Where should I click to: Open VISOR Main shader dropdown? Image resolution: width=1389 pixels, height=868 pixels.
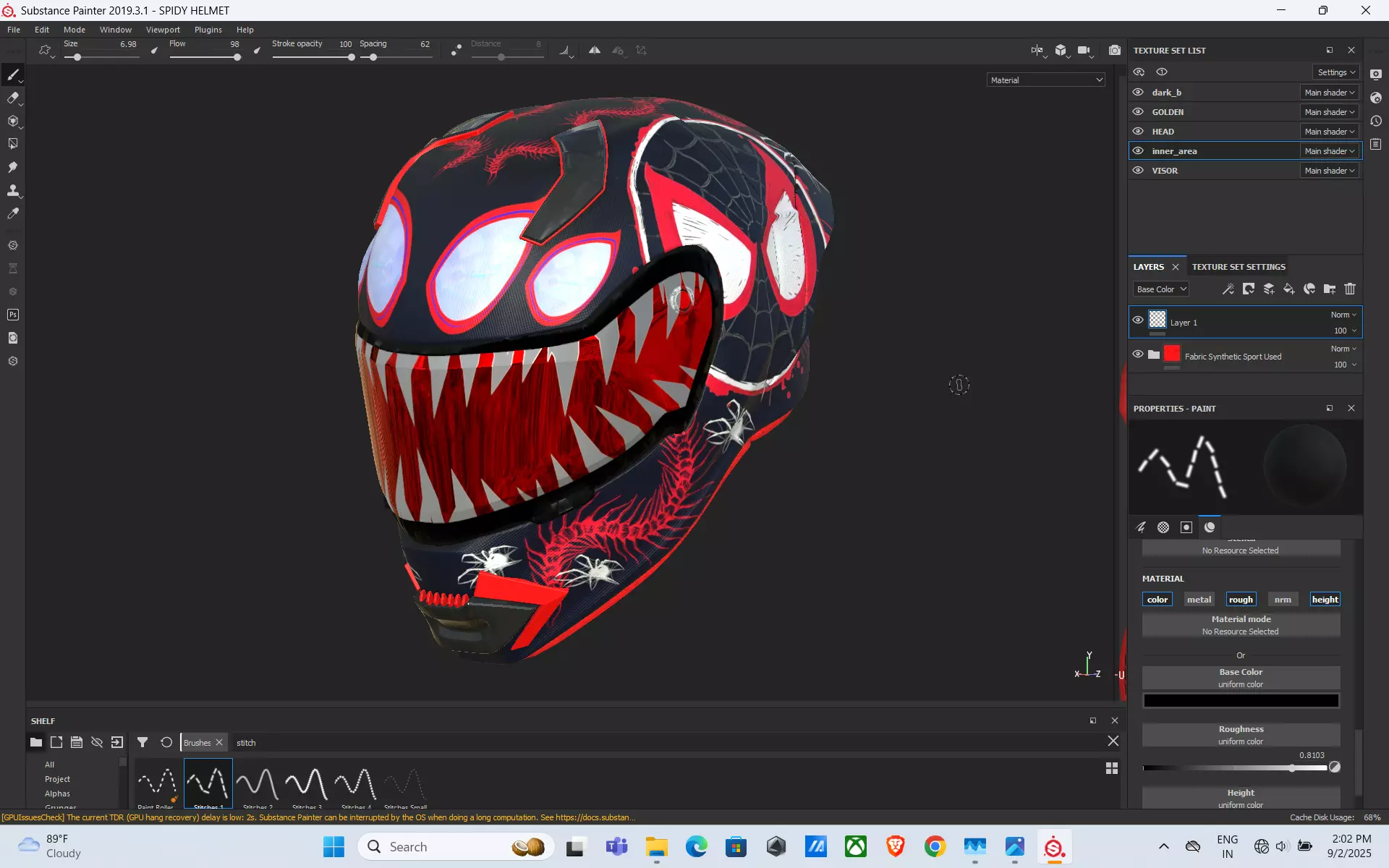click(x=1329, y=171)
